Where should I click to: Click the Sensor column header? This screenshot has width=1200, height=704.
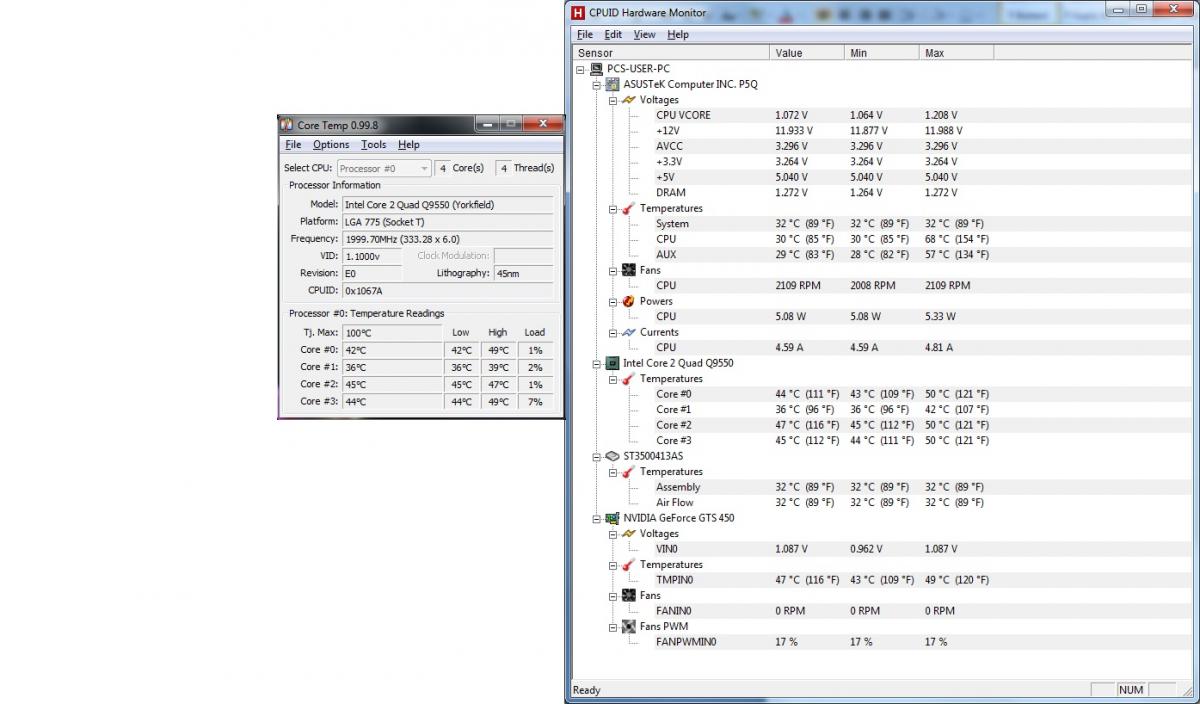pos(671,53)
